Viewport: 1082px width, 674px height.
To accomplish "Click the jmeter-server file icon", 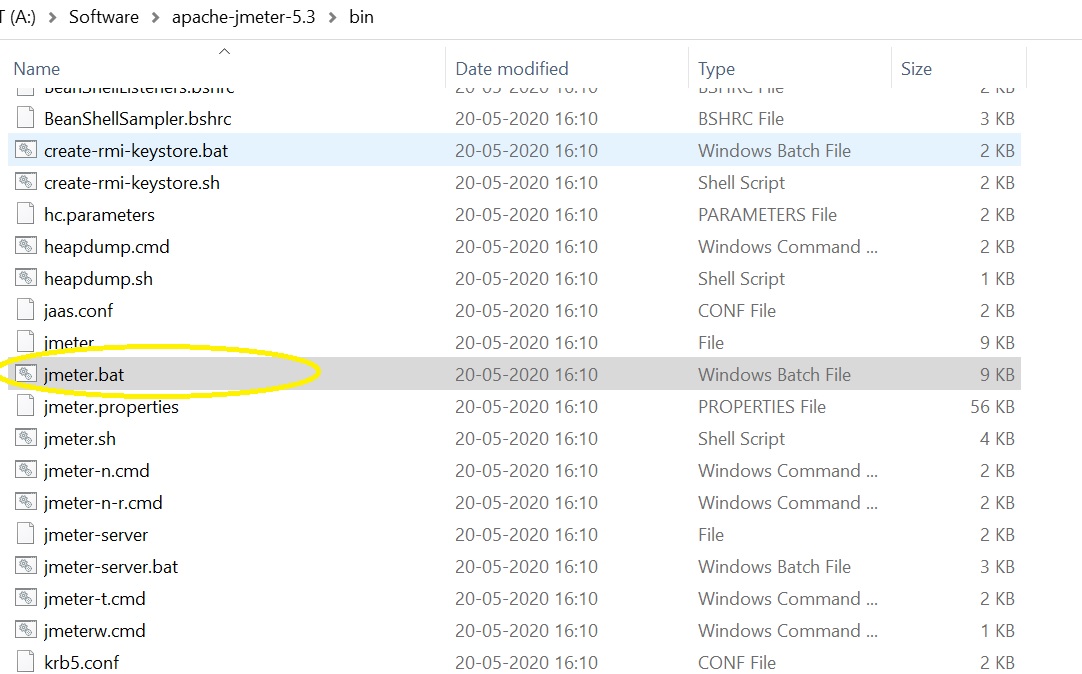I will coord(26,534).
